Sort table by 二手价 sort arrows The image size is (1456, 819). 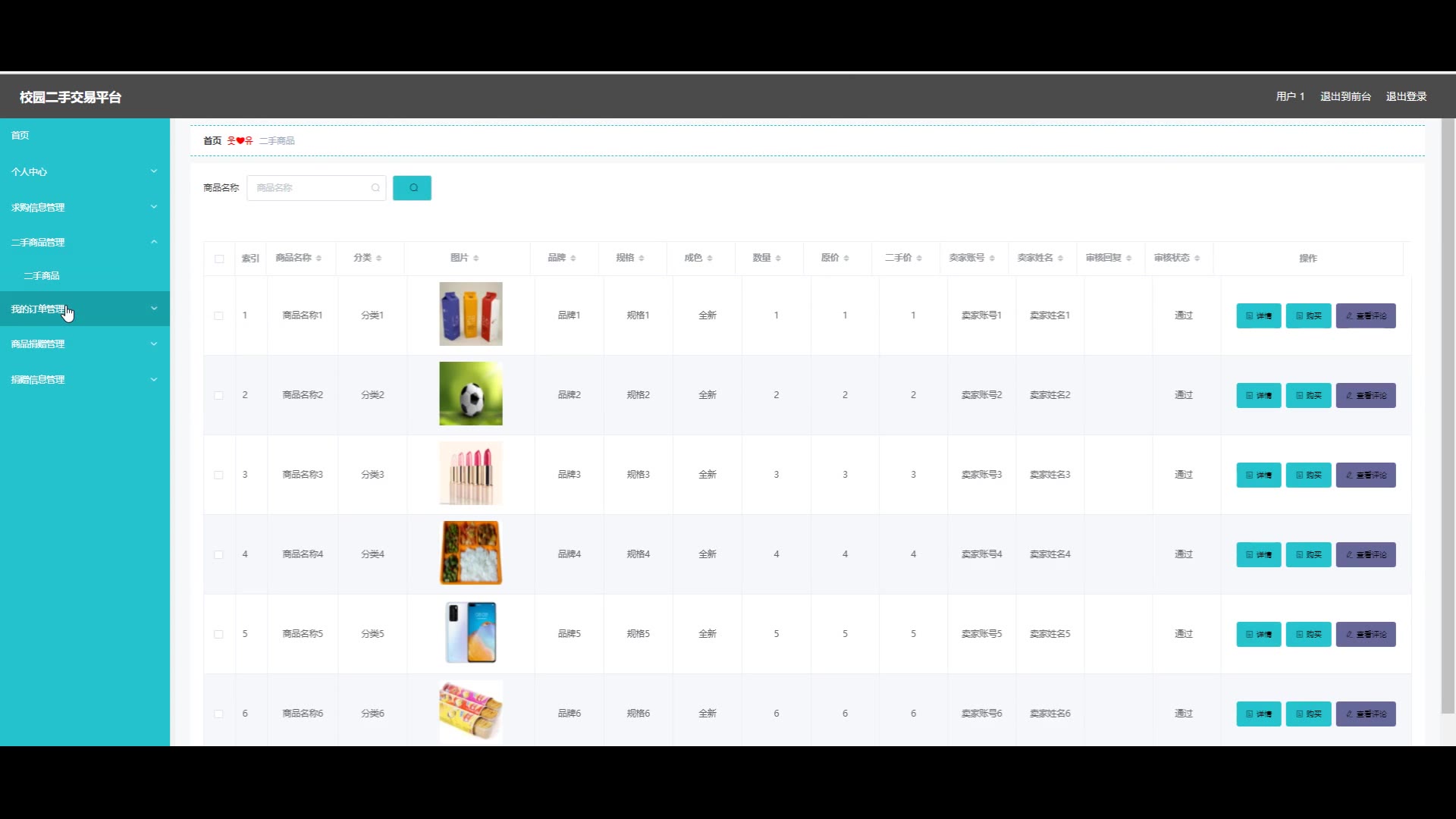pyautogui.click(x=918, y=259)
